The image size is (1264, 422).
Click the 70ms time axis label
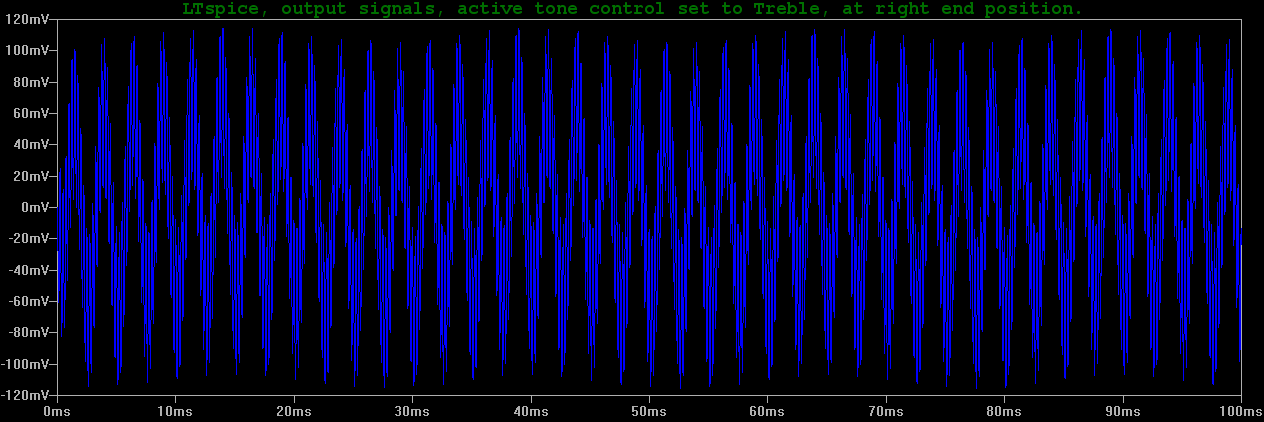[886, 411]
